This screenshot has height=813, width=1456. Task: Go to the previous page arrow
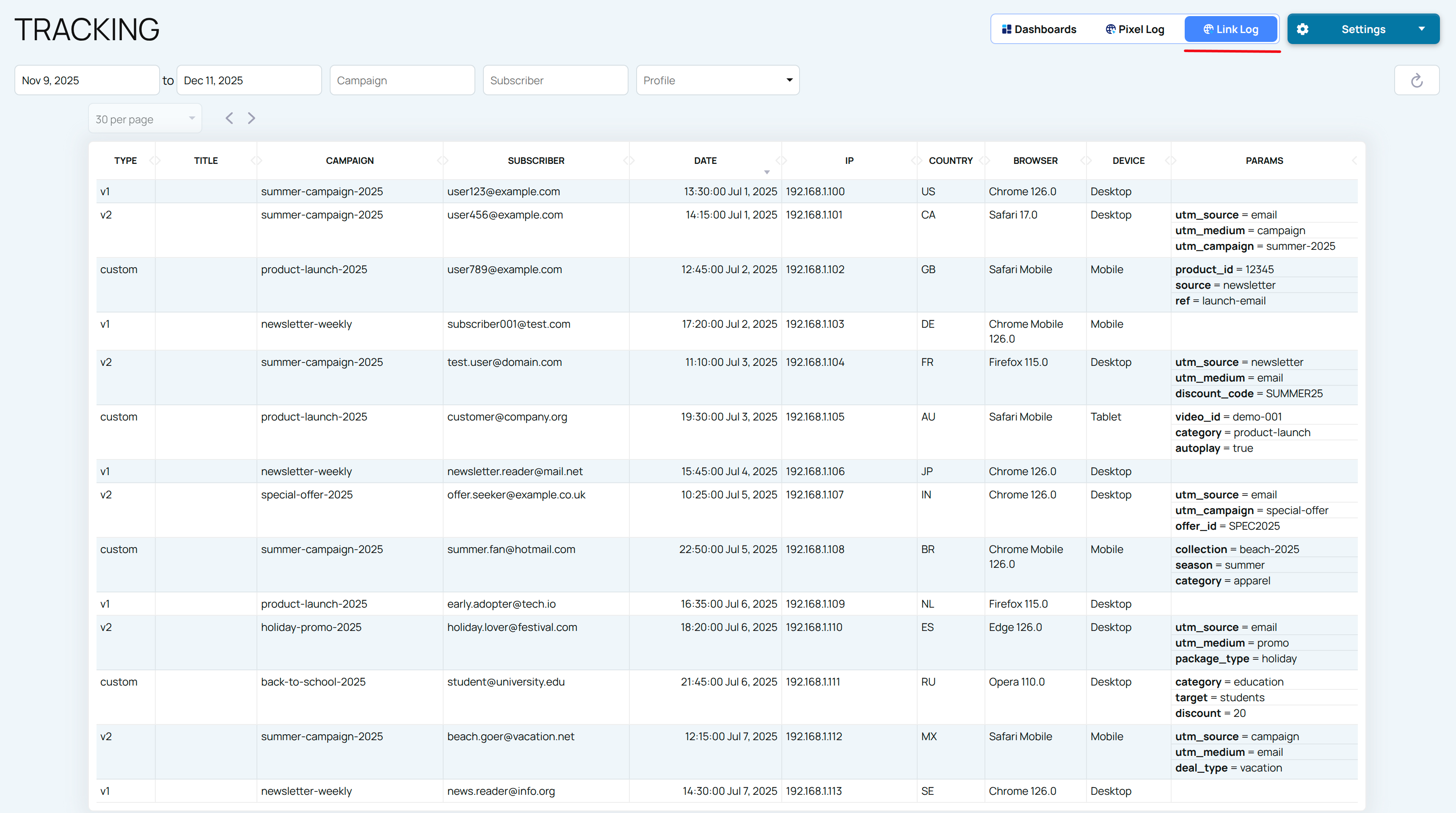(x=229, y=118)
